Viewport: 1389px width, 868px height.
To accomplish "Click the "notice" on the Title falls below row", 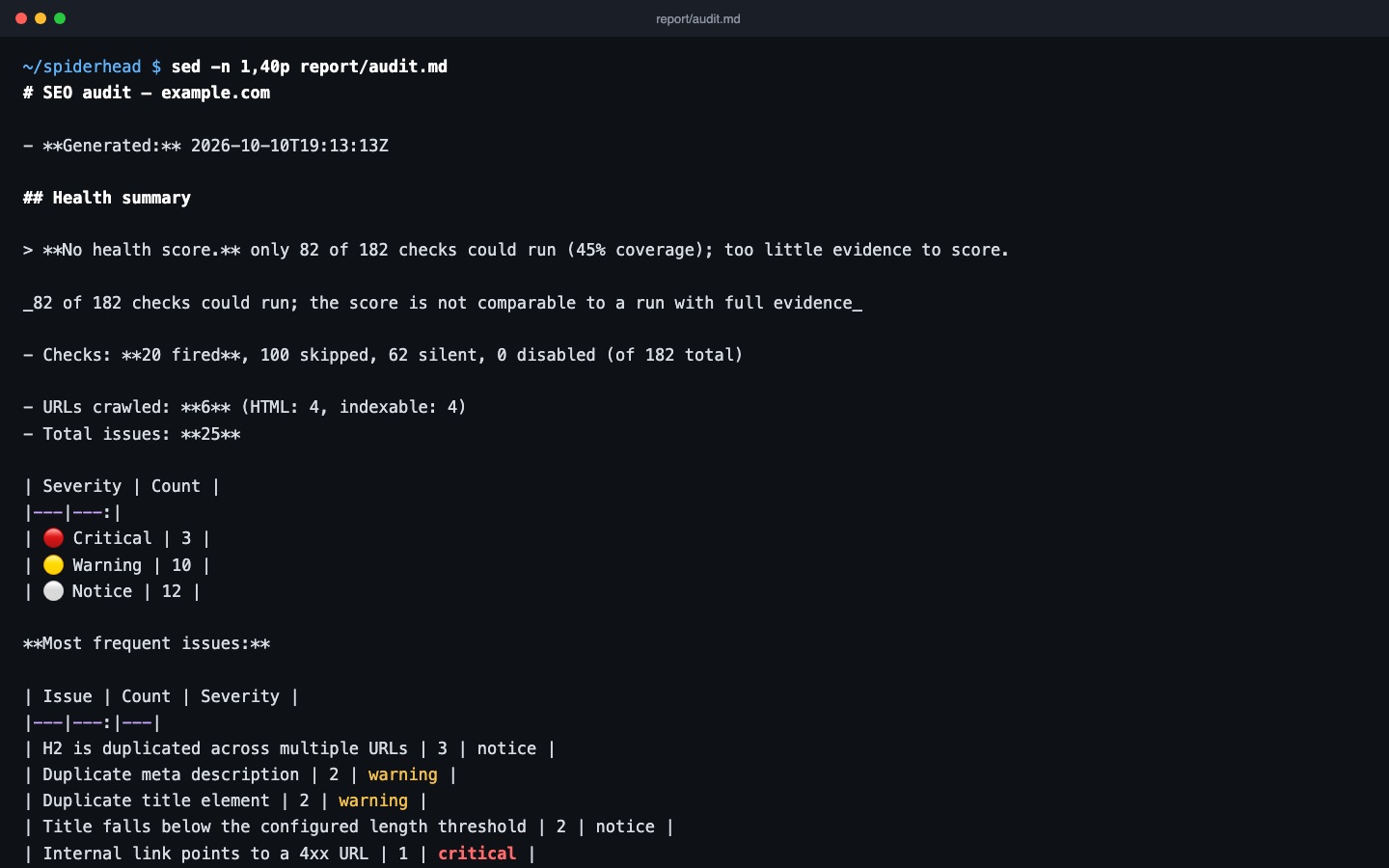I will coord(625,827).
